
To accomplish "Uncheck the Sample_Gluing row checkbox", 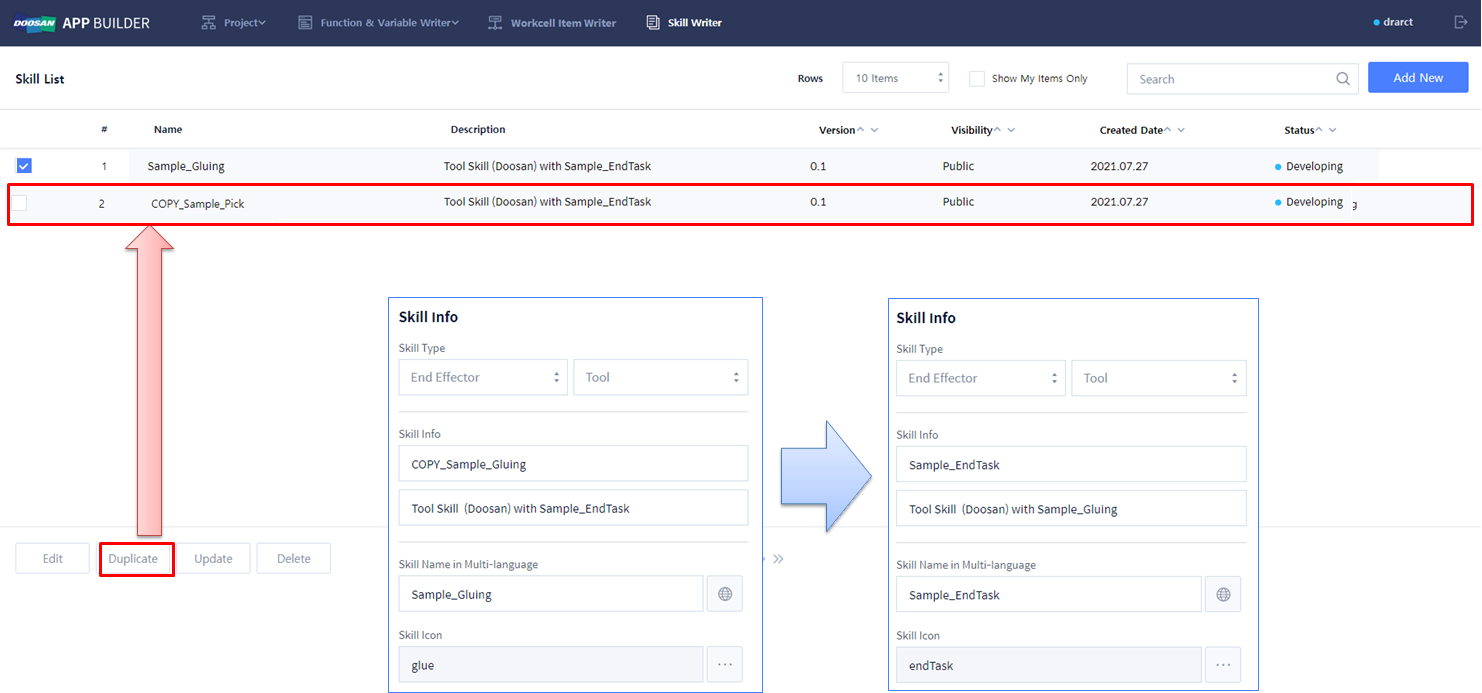I will point(24,166).
